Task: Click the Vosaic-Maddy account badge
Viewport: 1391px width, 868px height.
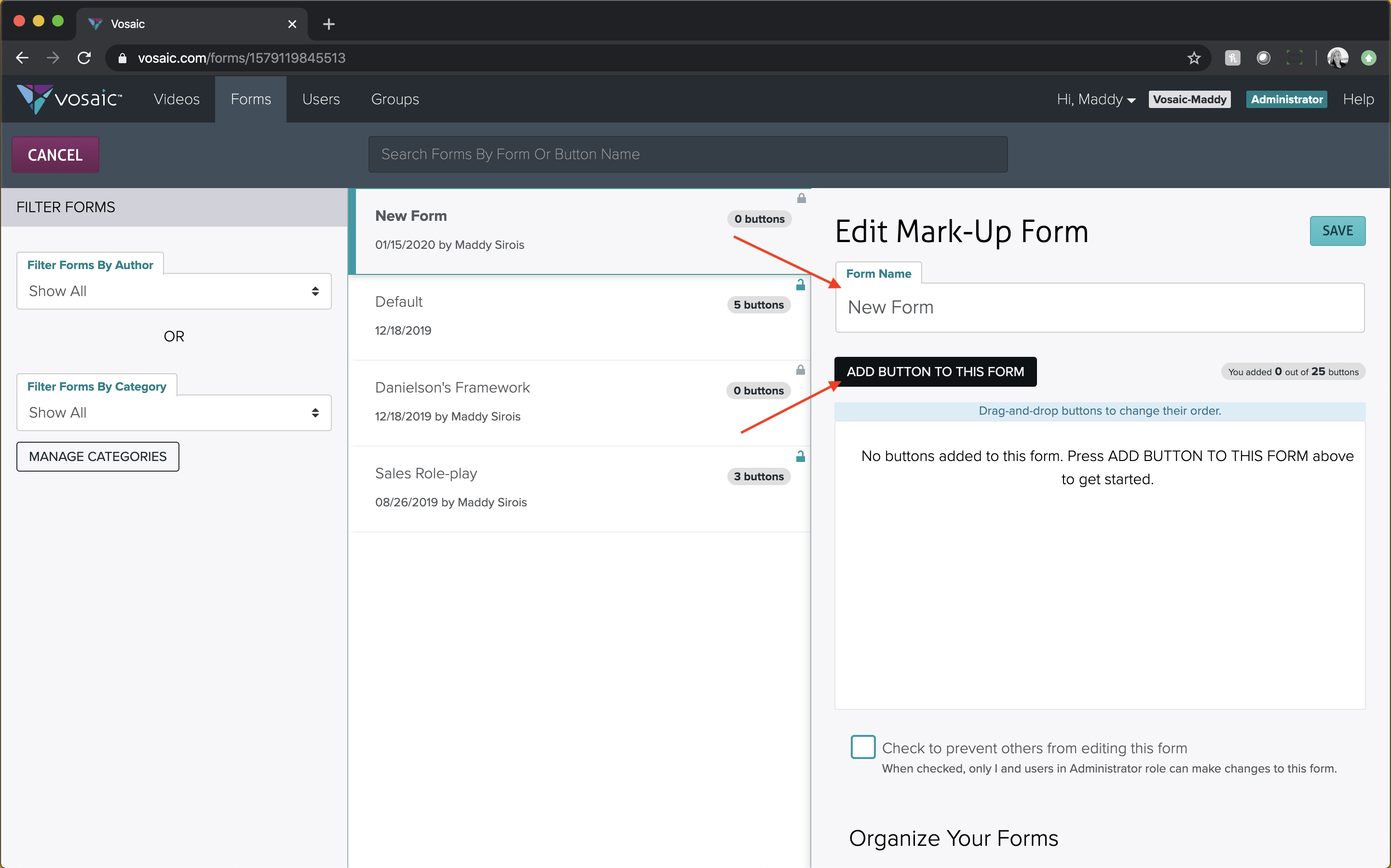Action: coord(1189,99)
